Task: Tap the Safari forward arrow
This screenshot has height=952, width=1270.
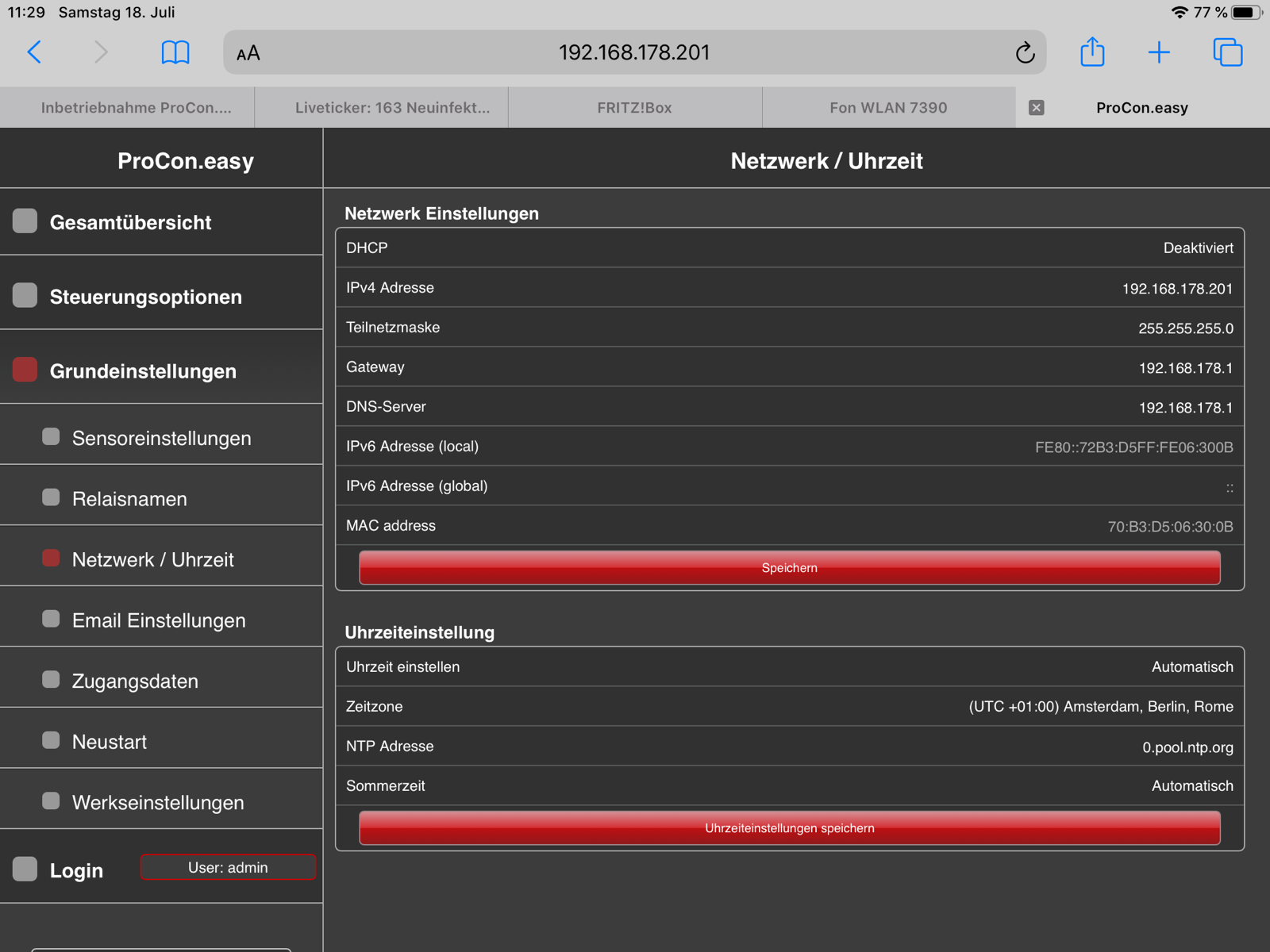Action: coord(101,52)
